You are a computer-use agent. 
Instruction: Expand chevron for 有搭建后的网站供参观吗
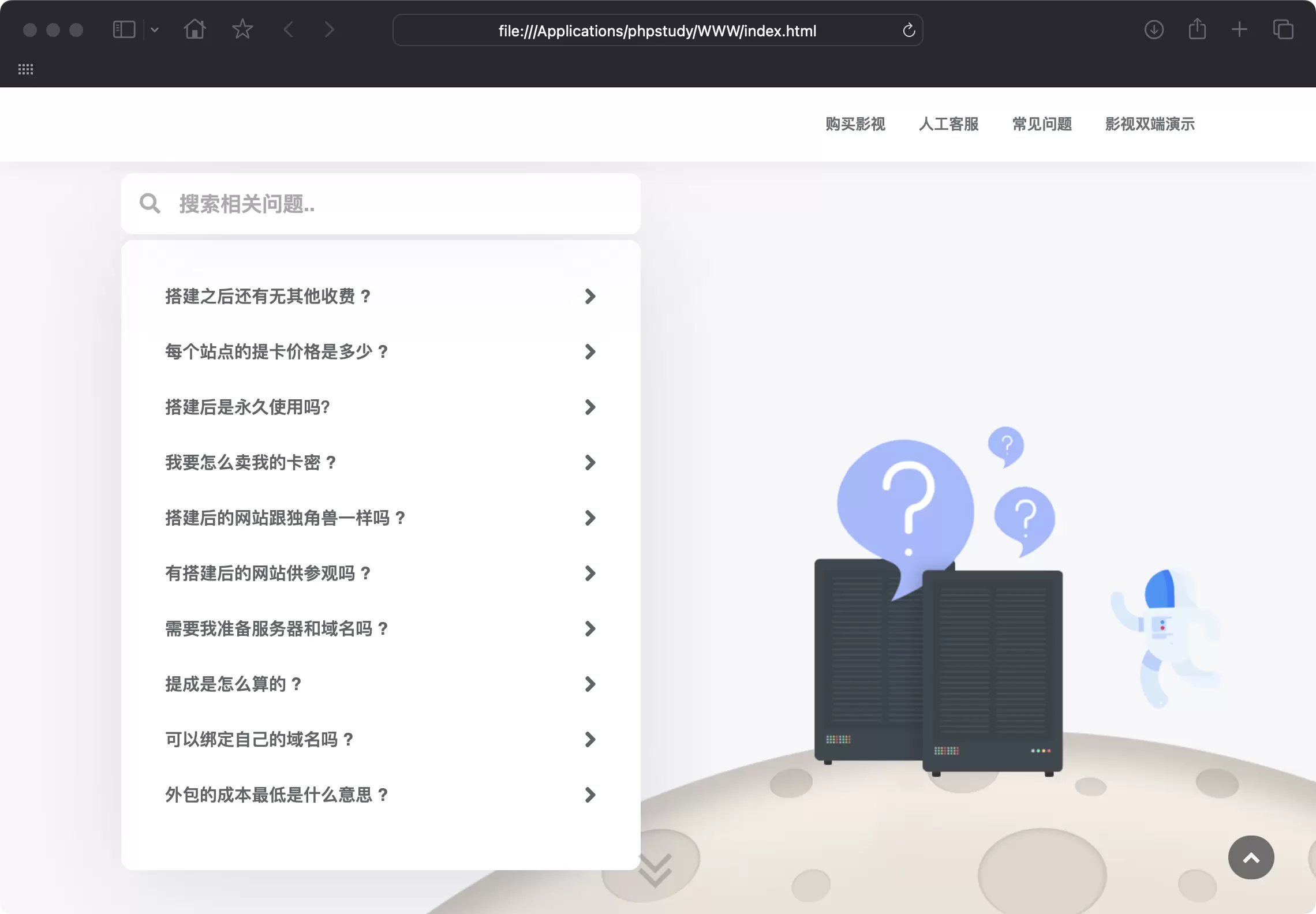click(590, 574)
